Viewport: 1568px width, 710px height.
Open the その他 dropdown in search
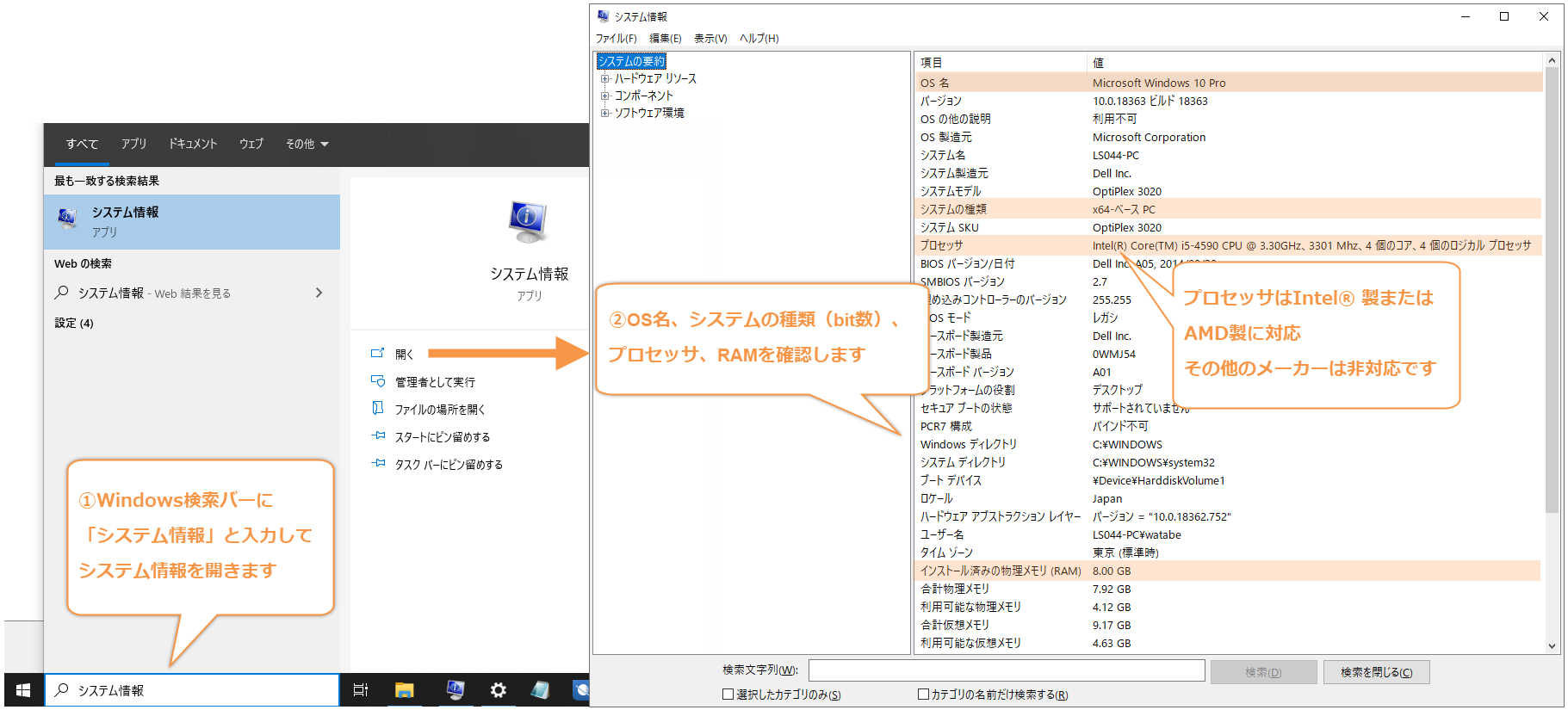(307, 144)
